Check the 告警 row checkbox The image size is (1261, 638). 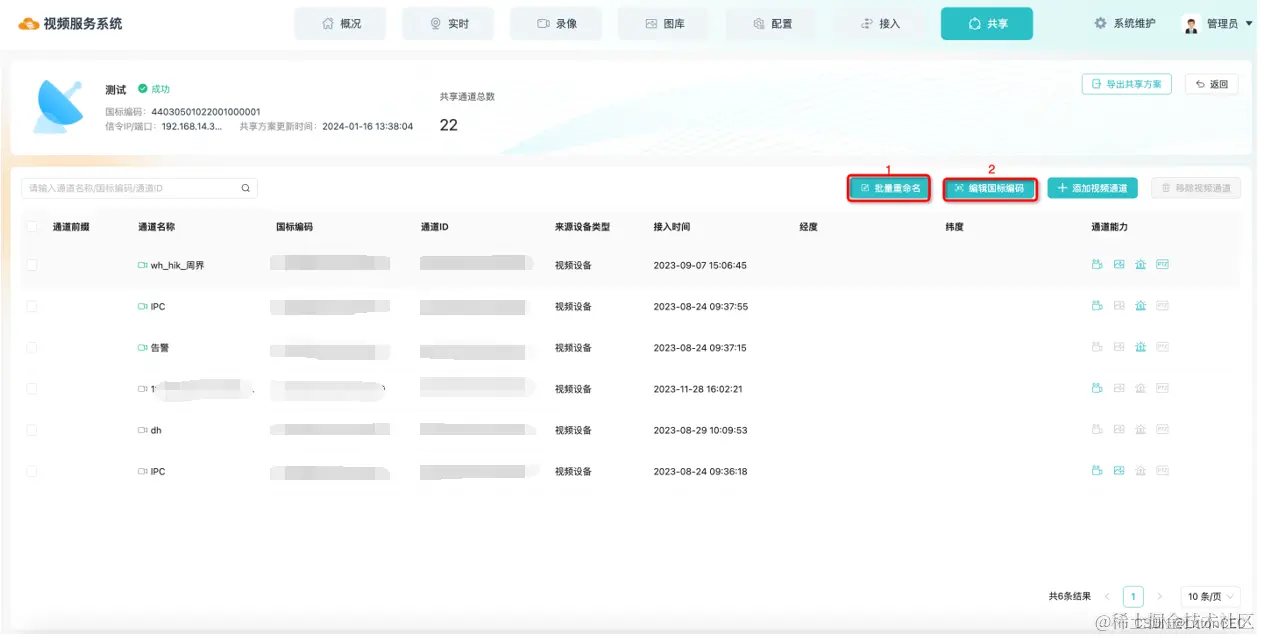coord(32,347)
